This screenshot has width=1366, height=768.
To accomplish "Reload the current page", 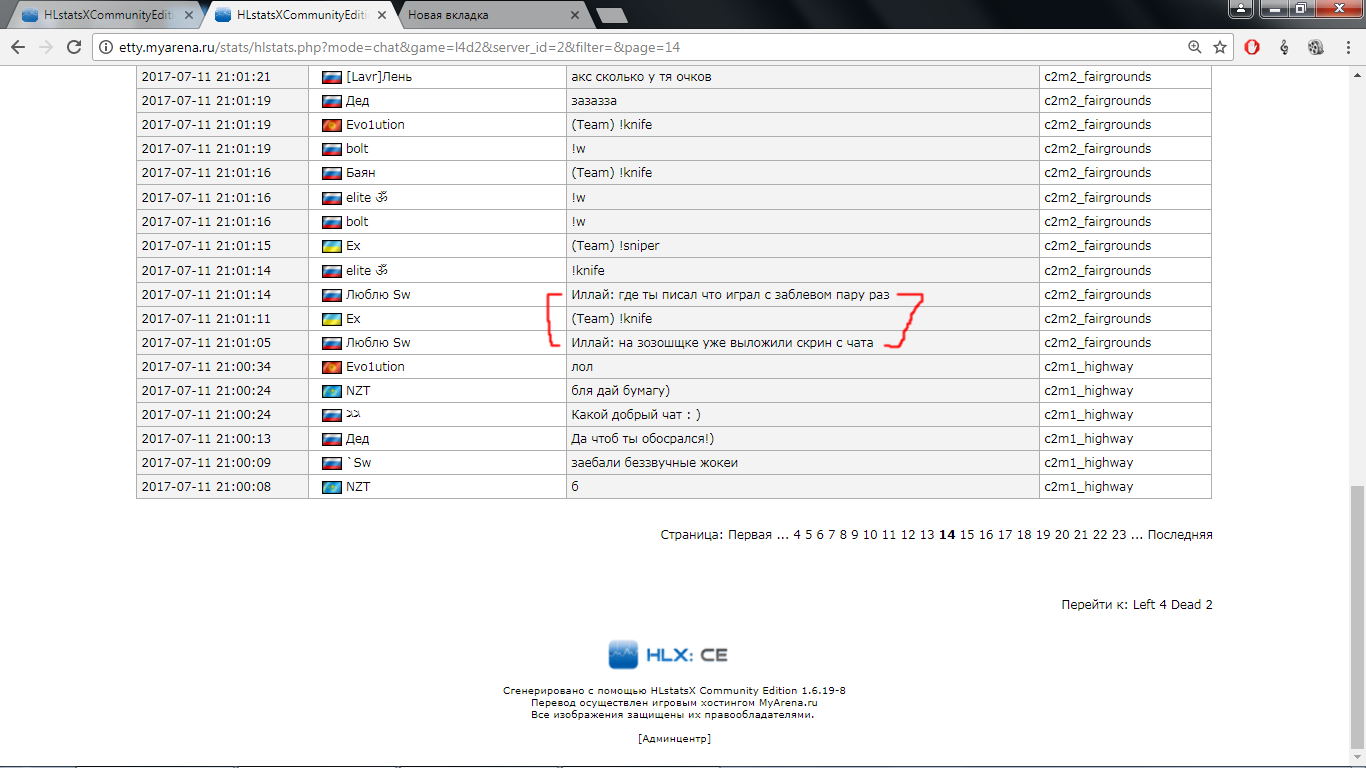I will 73,47.
